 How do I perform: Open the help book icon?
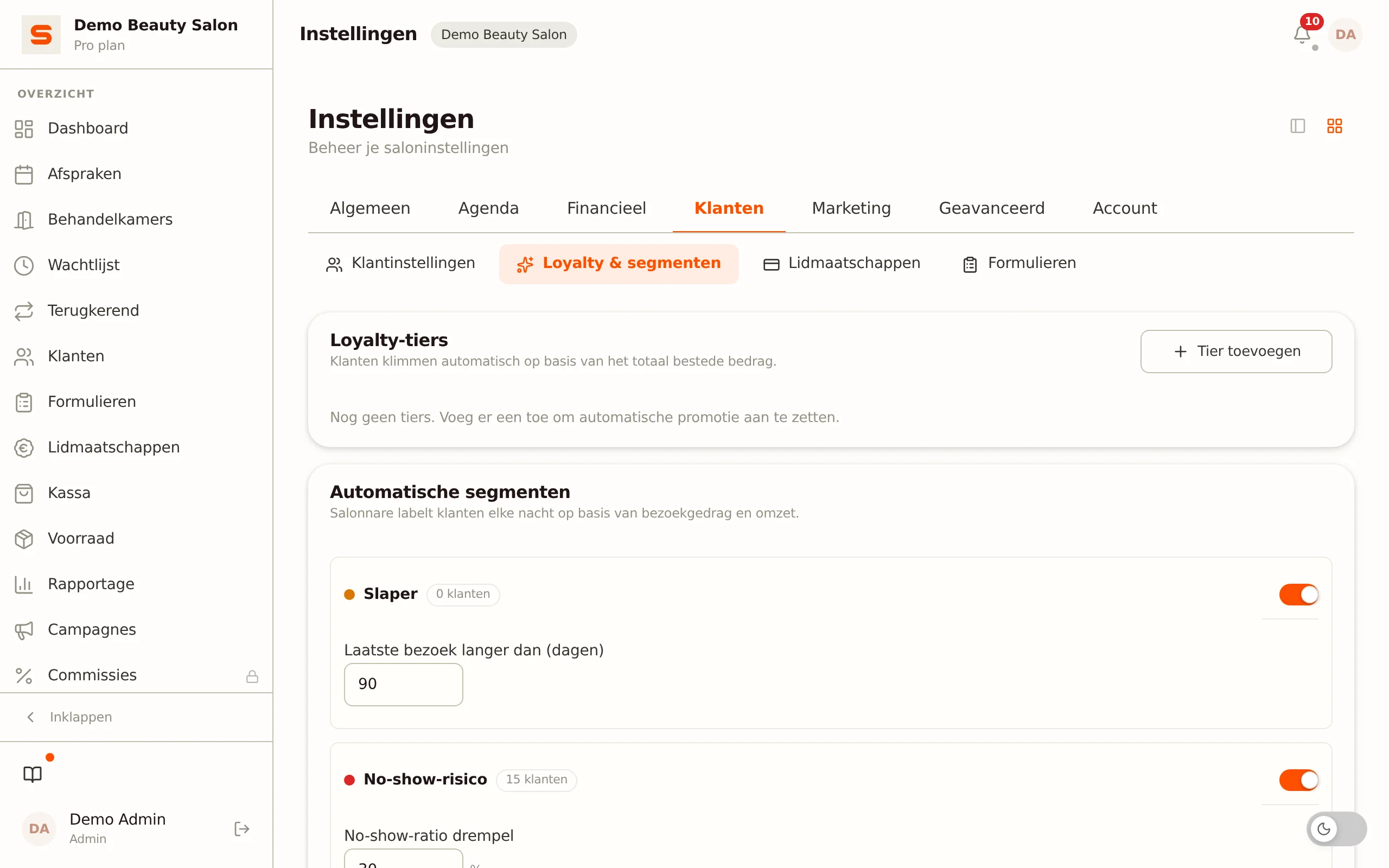[33, 774]
